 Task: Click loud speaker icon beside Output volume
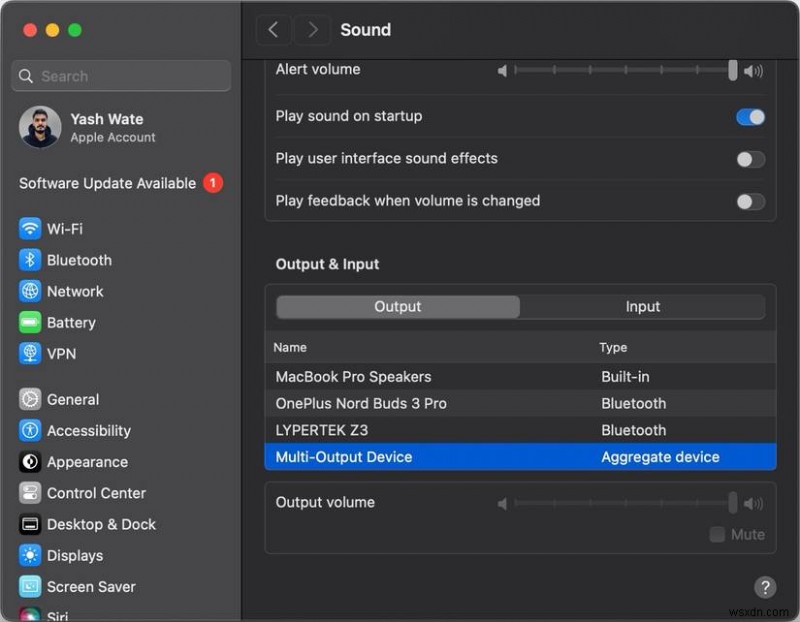pyautogui.click(x=753, y=504)
